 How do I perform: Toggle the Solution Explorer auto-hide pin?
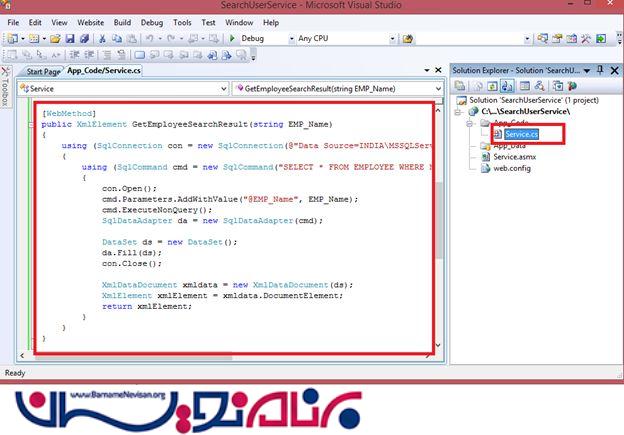point(600,70)
